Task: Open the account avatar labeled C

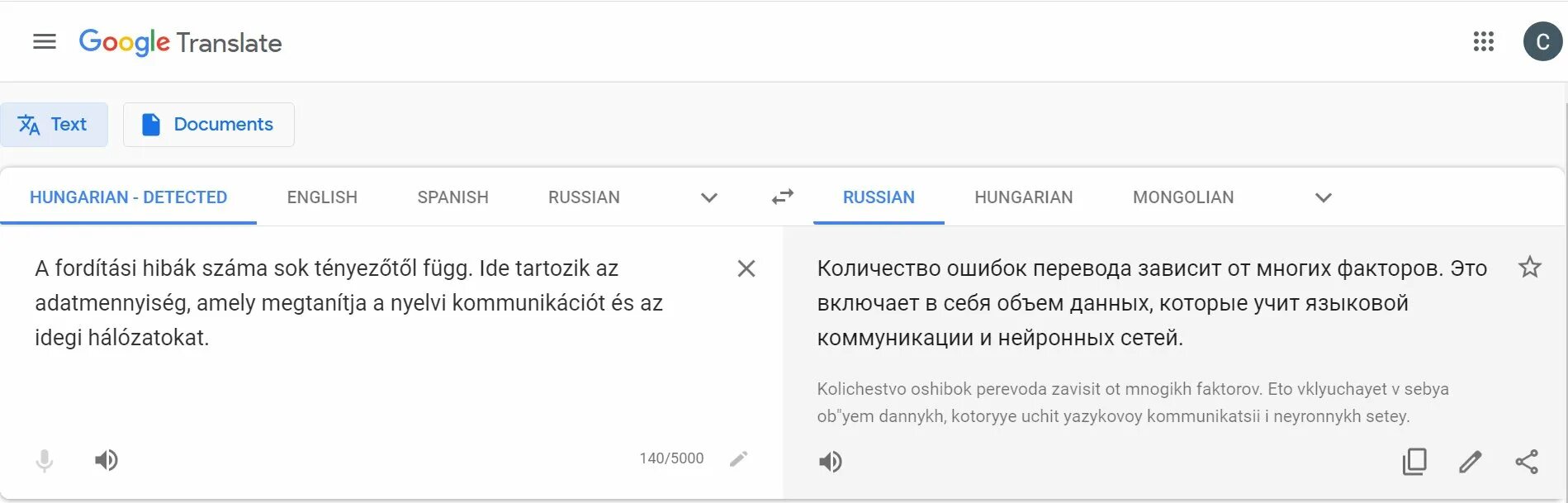Action: pos(1542,42)
